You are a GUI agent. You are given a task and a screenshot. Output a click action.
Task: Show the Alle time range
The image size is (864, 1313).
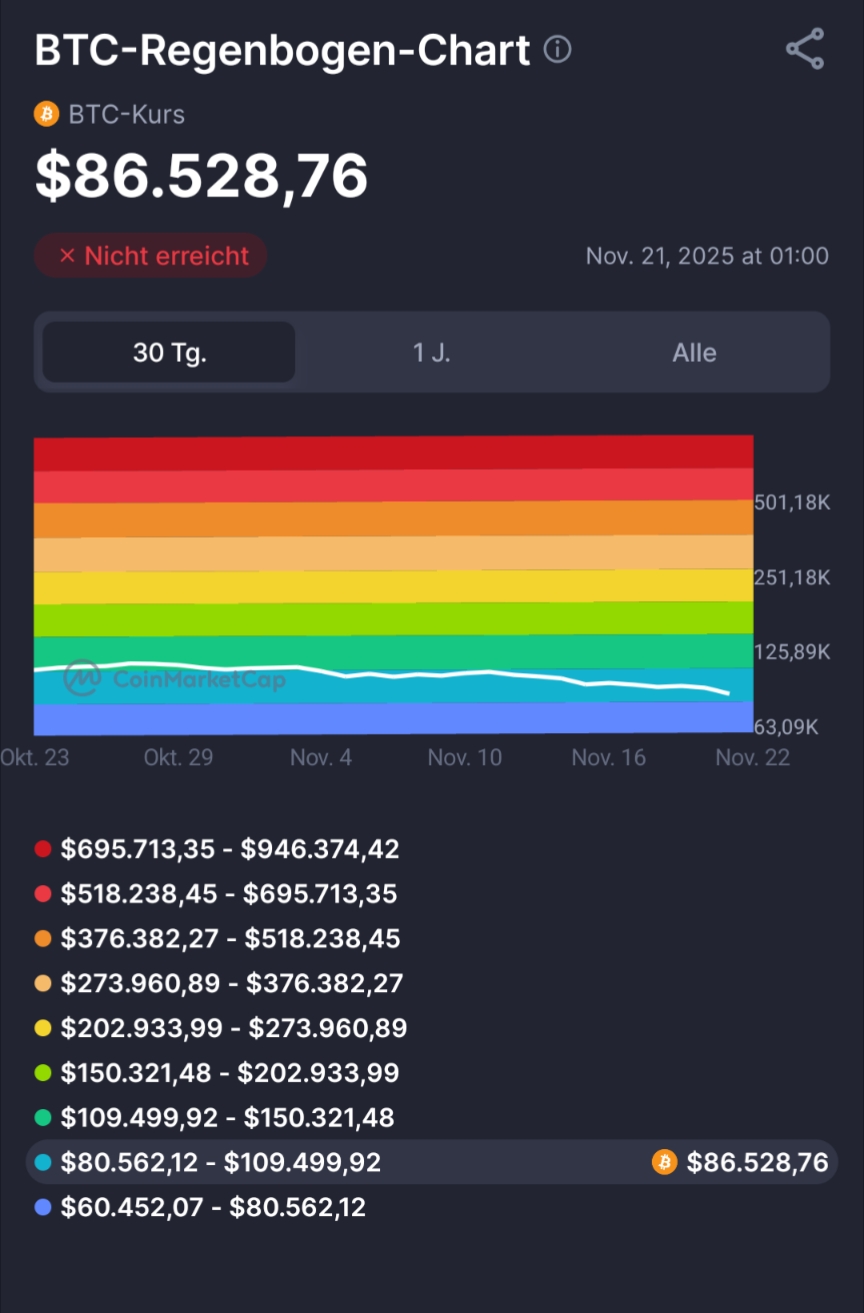pyautogui.click(x=694, y=352)
